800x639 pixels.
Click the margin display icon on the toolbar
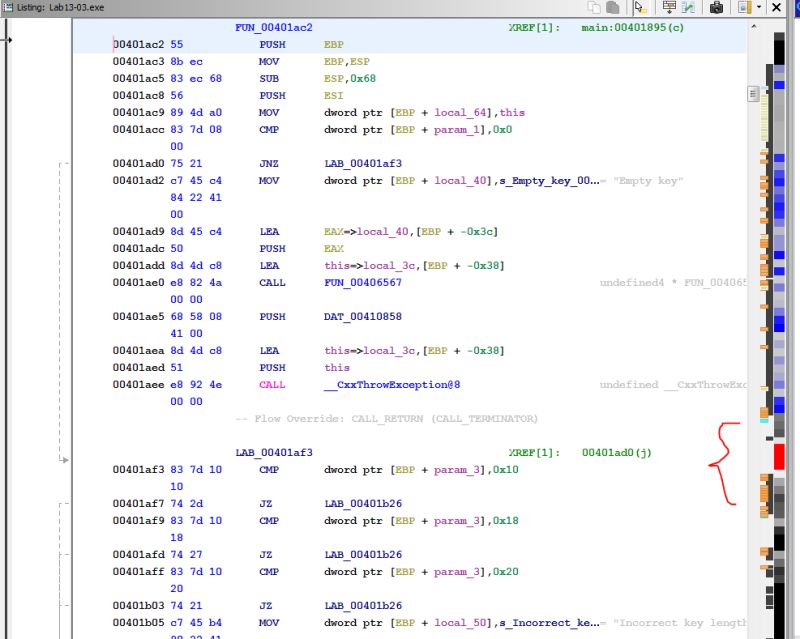[744, 8]
